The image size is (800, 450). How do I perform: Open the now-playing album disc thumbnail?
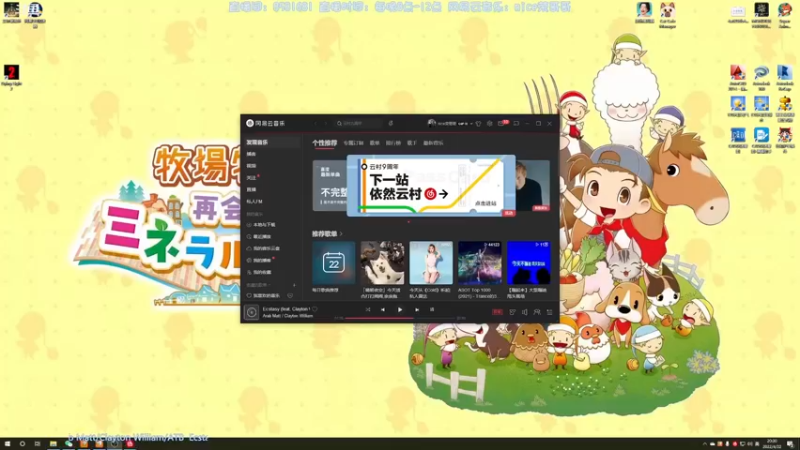coord(252,312)
